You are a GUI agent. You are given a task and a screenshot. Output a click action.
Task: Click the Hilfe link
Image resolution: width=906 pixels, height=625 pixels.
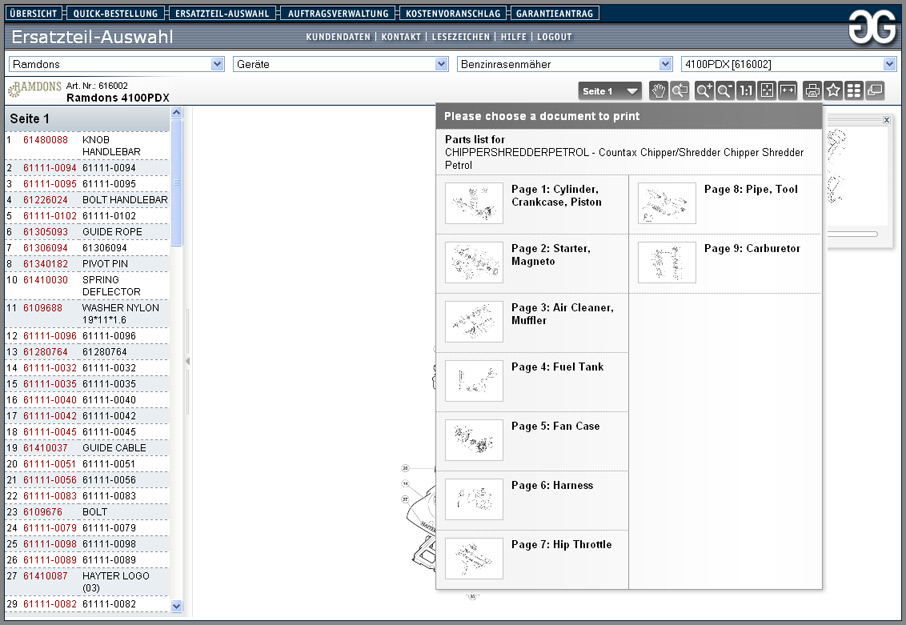pyautogui.click(x=514, y=37)
